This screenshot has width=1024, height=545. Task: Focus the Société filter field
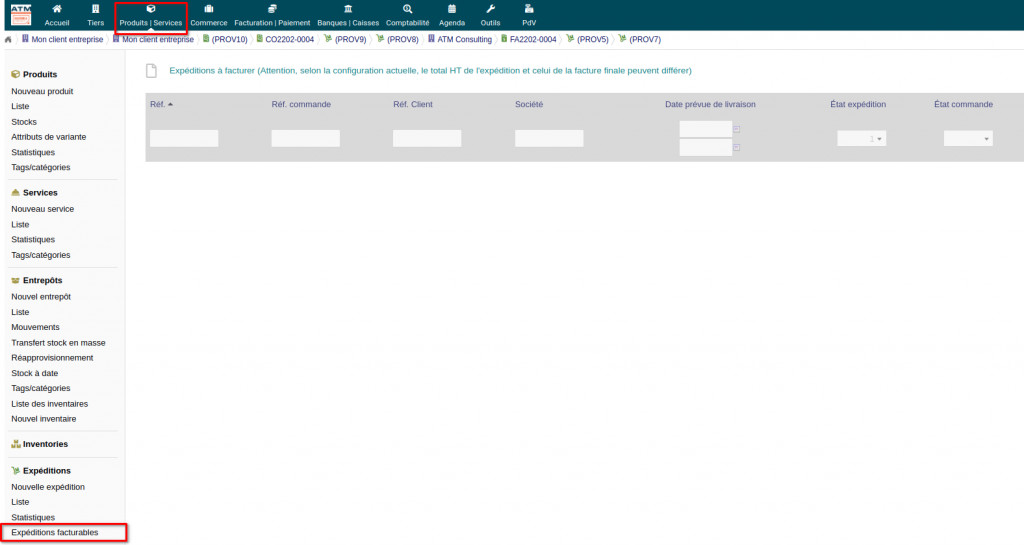tap(549, 138)
